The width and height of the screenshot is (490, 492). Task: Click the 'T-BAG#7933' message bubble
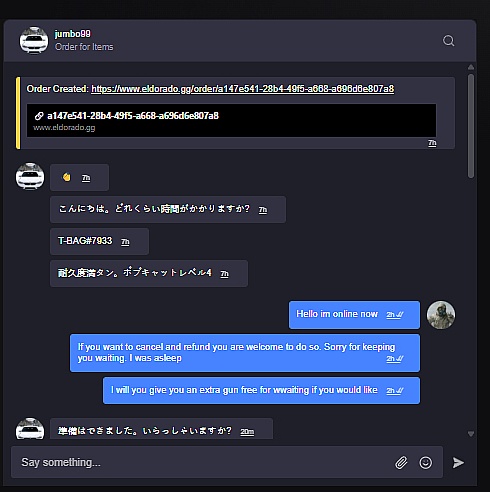[99, 241]
